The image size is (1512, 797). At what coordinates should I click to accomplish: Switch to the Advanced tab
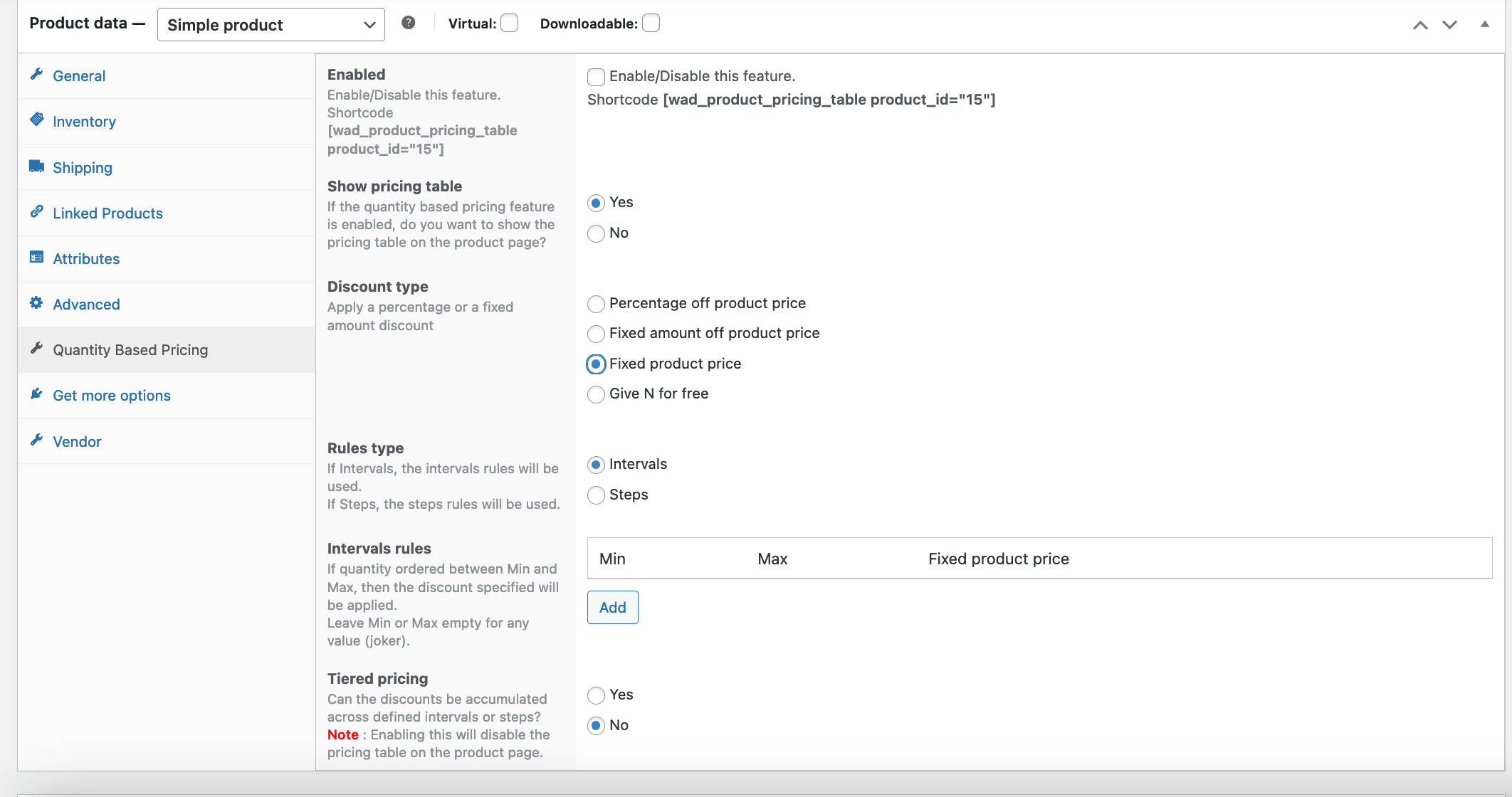167,304
